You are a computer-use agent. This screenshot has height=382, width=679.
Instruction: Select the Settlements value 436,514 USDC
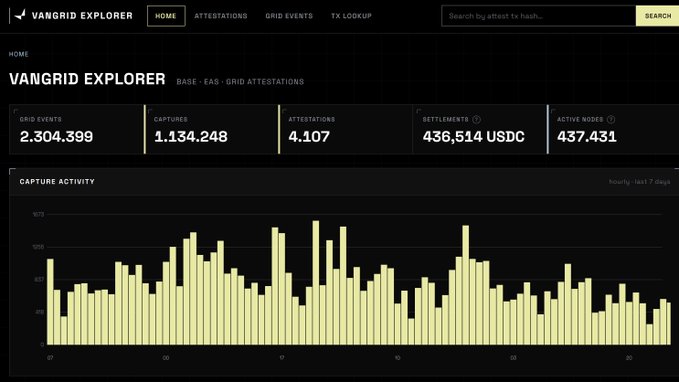point(474,137)
